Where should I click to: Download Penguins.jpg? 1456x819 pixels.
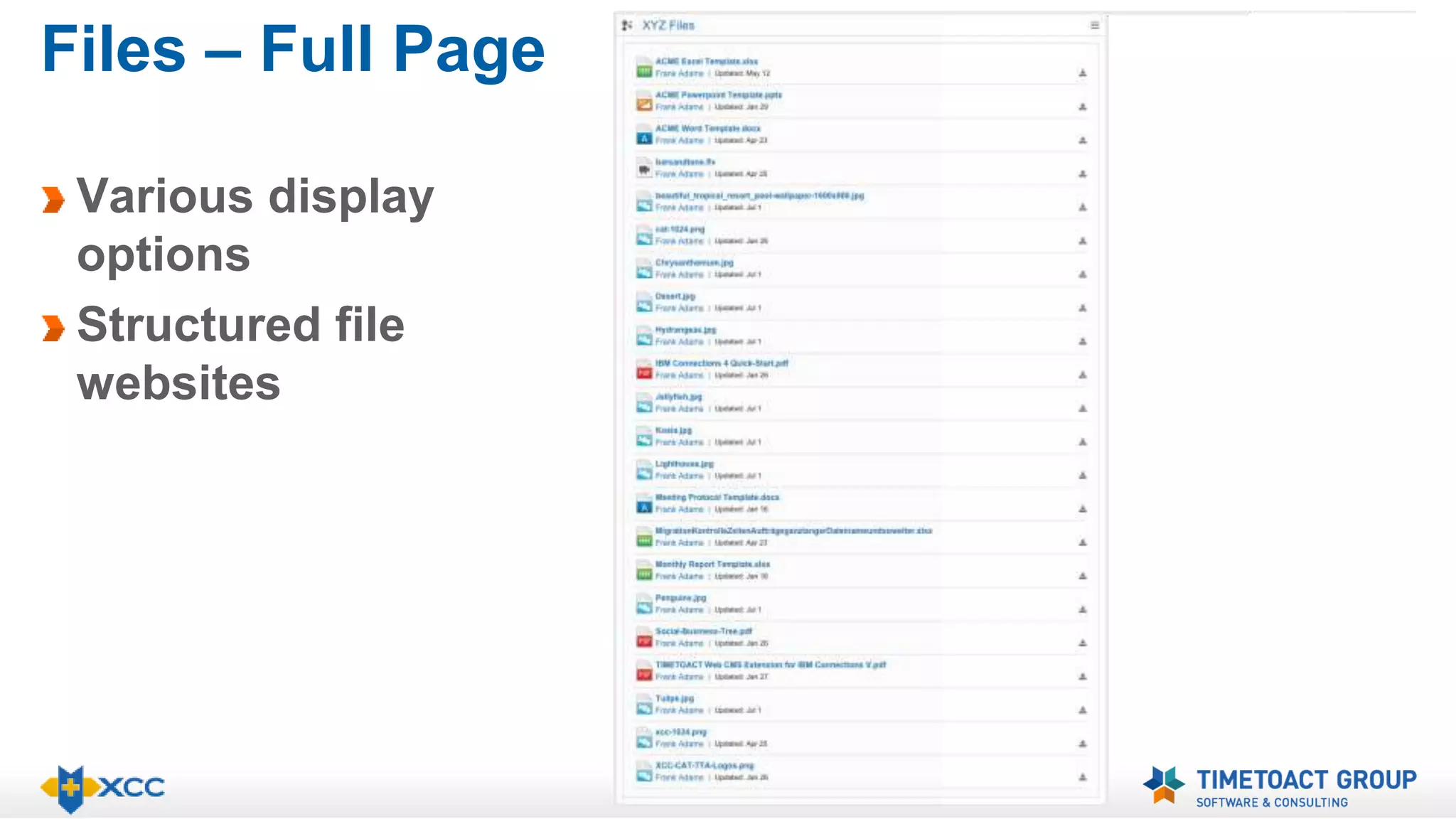1082,609
